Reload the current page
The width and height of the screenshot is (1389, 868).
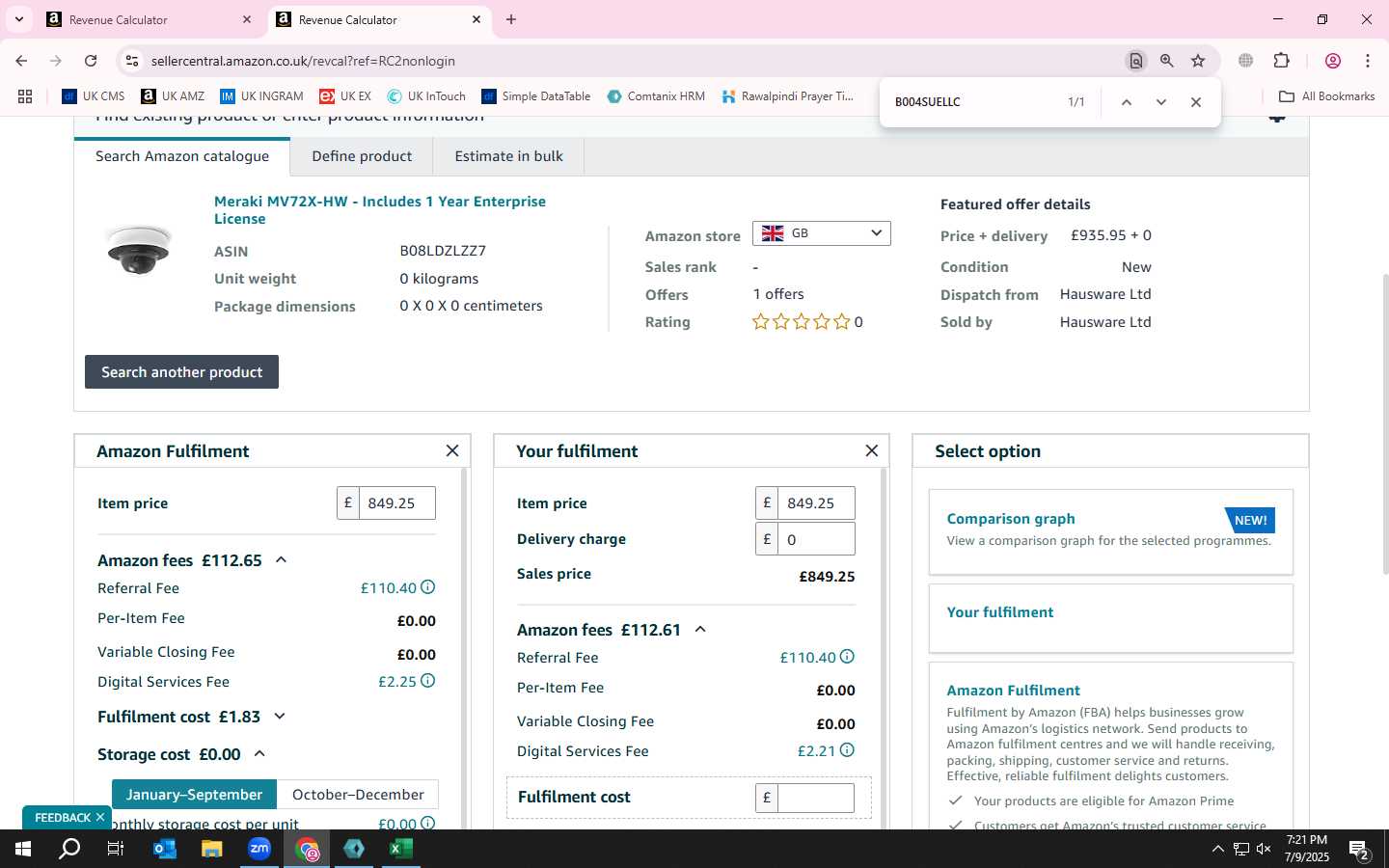91,61
